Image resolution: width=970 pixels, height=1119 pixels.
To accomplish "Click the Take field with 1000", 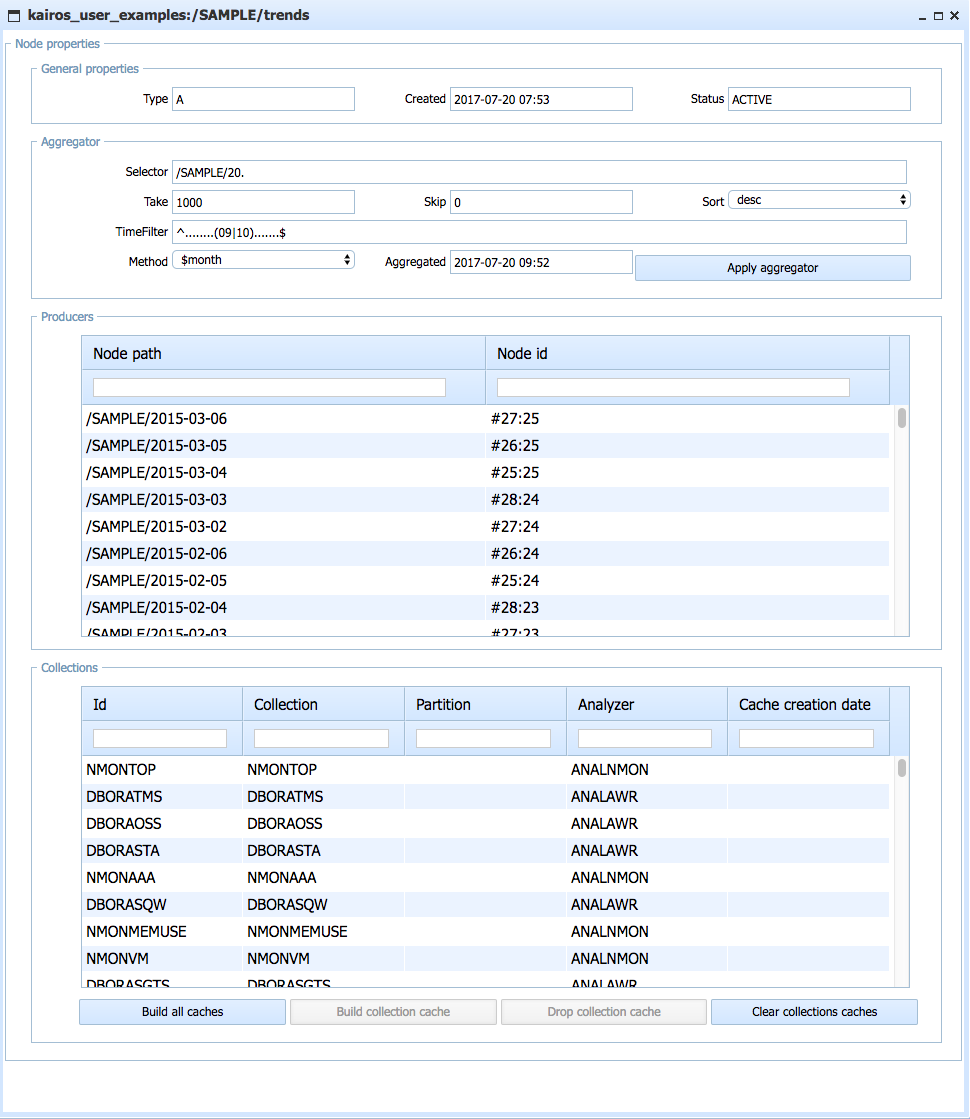I will tap(263, 202).
